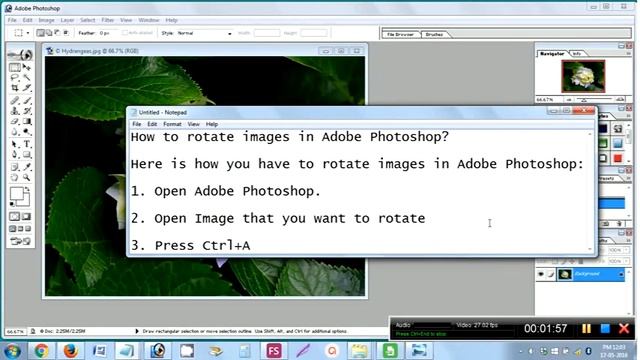640x360 pixels.
Task: Open Windows Start menu
Action: pos(12,351)
